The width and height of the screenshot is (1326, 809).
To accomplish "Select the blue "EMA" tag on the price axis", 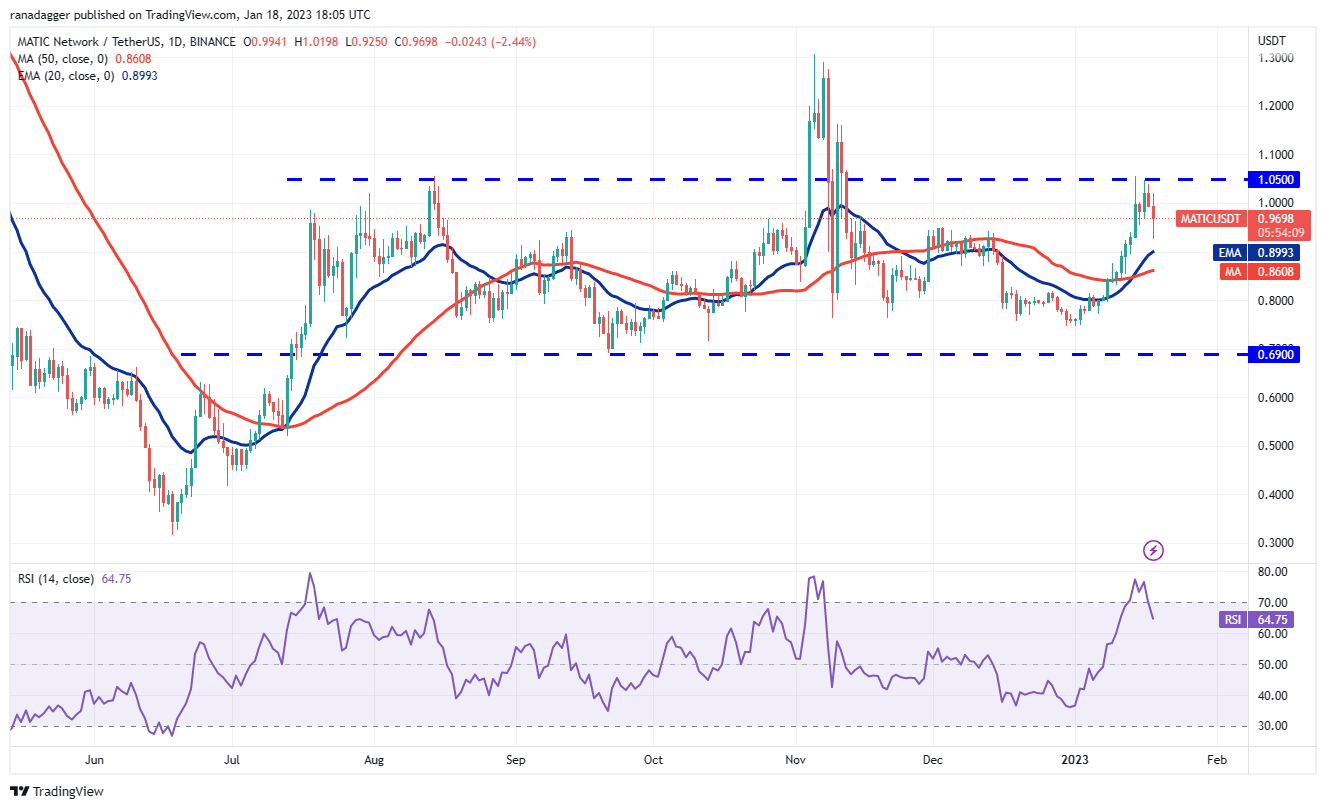I will pyautogui.click(x=1230, y=253).
